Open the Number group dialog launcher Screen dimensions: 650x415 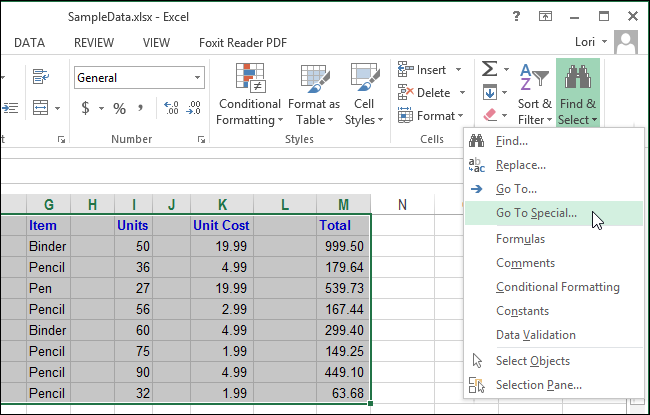click(x=200, y=139)
